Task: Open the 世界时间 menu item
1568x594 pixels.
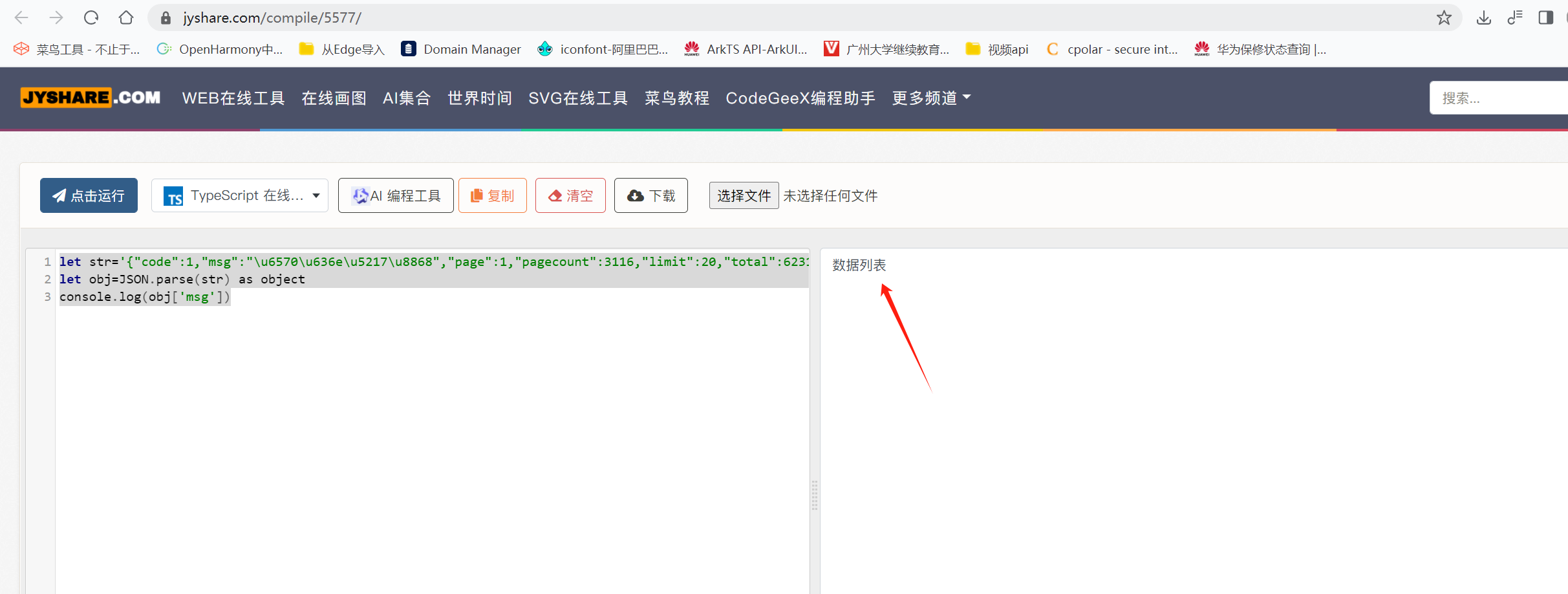Action: click(480, 98)
